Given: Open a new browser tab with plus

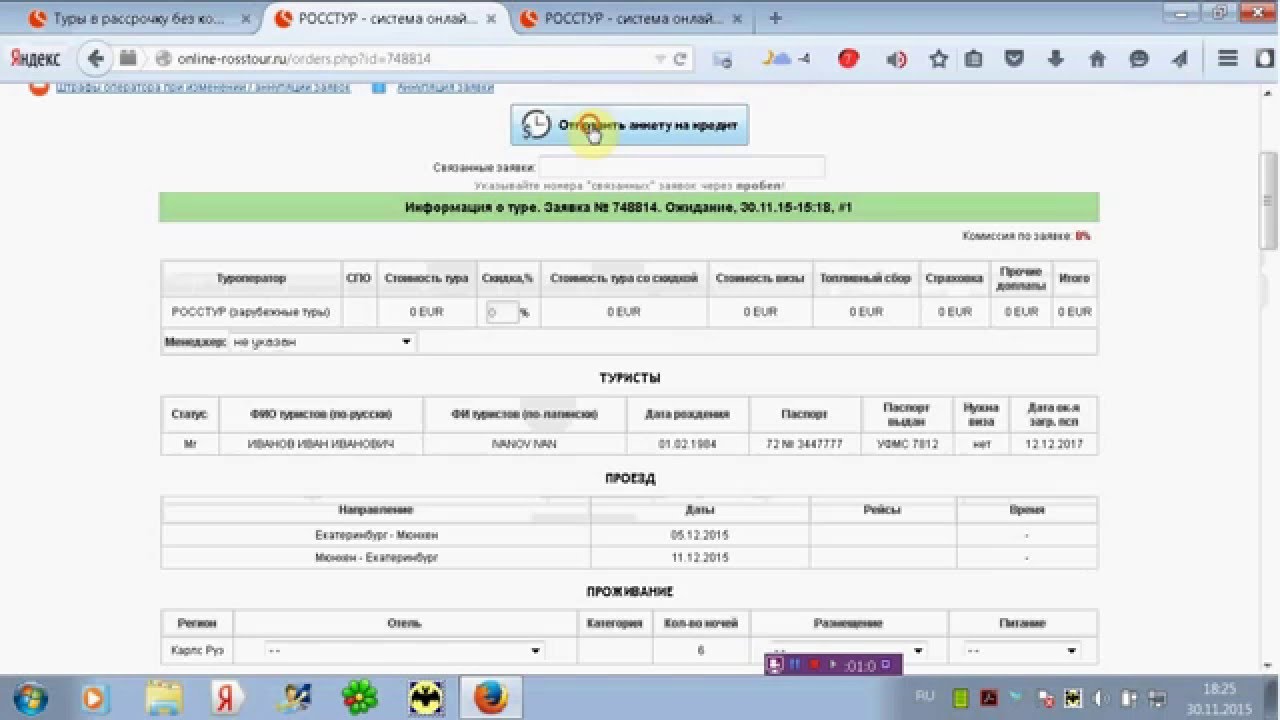Looking at the screenshot, I should (775, 18).
